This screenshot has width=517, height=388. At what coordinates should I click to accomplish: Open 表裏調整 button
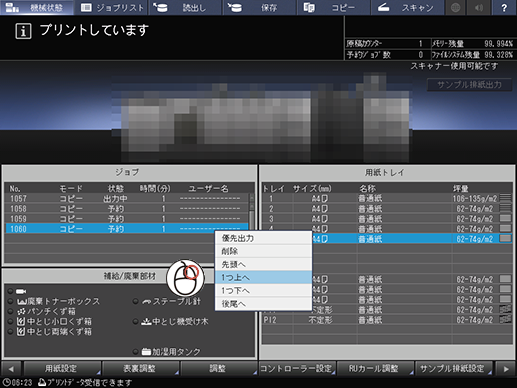(x=140, y=368)
